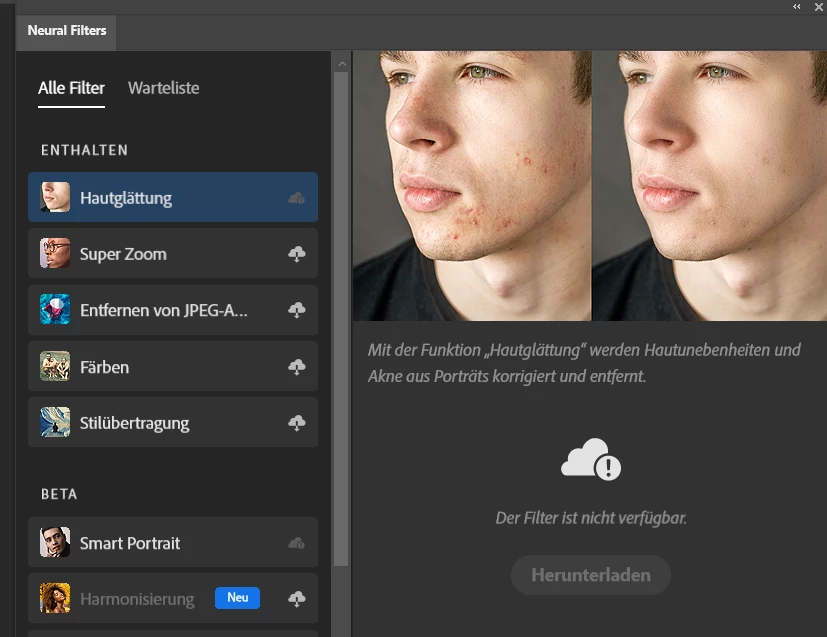Viewport: 827px width, 637px height.
Task: Click the Hautglättung cloud status icon
Action: pos(296,198)
